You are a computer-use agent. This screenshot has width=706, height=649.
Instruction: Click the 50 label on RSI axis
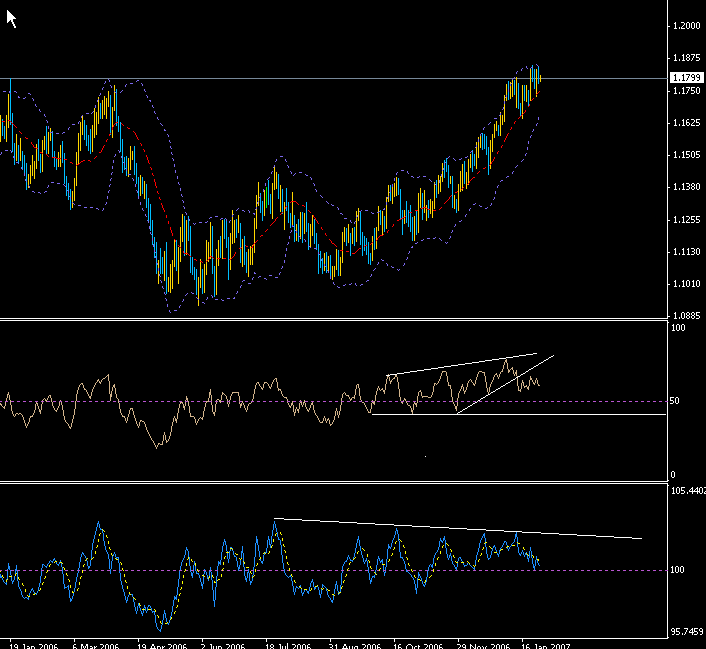[x=676, y=401]
